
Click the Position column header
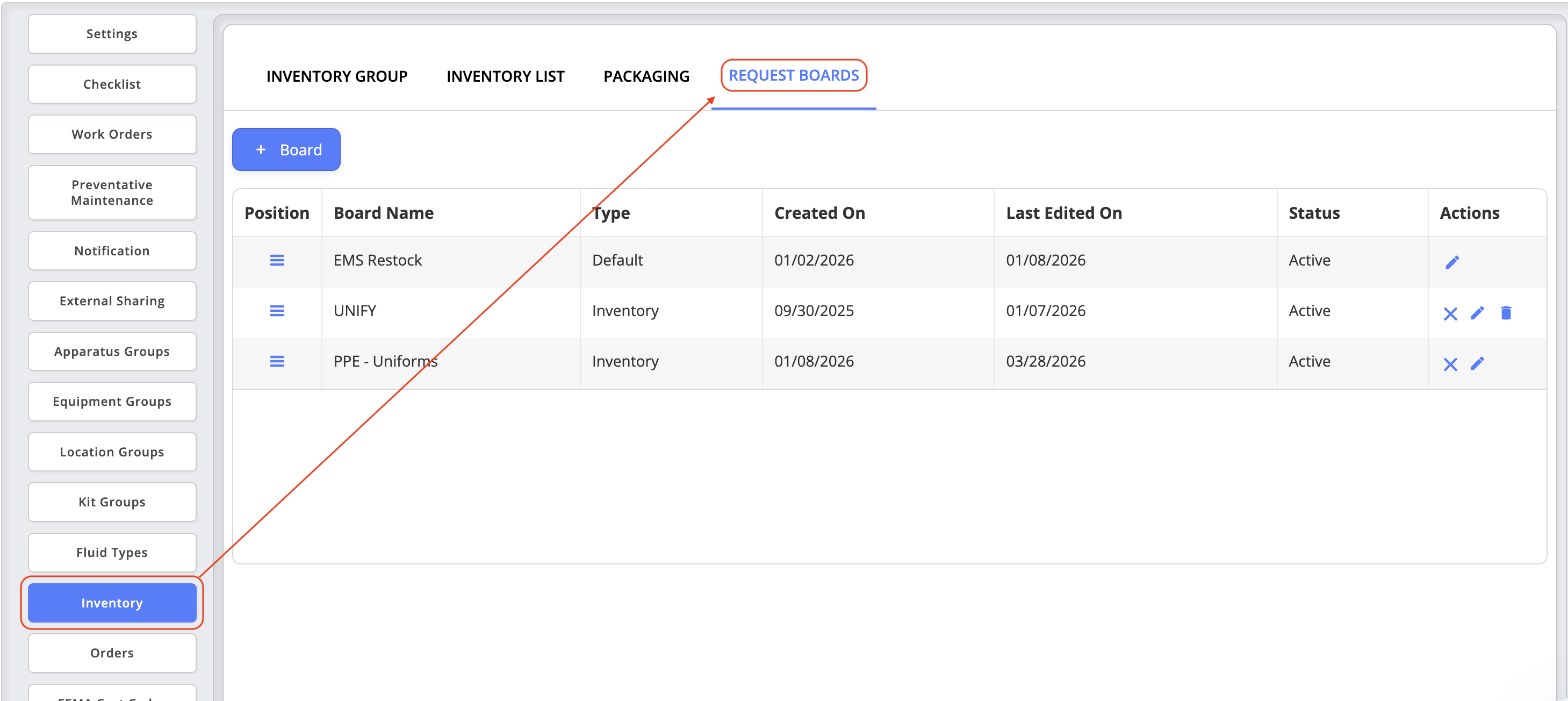(277, 213)
